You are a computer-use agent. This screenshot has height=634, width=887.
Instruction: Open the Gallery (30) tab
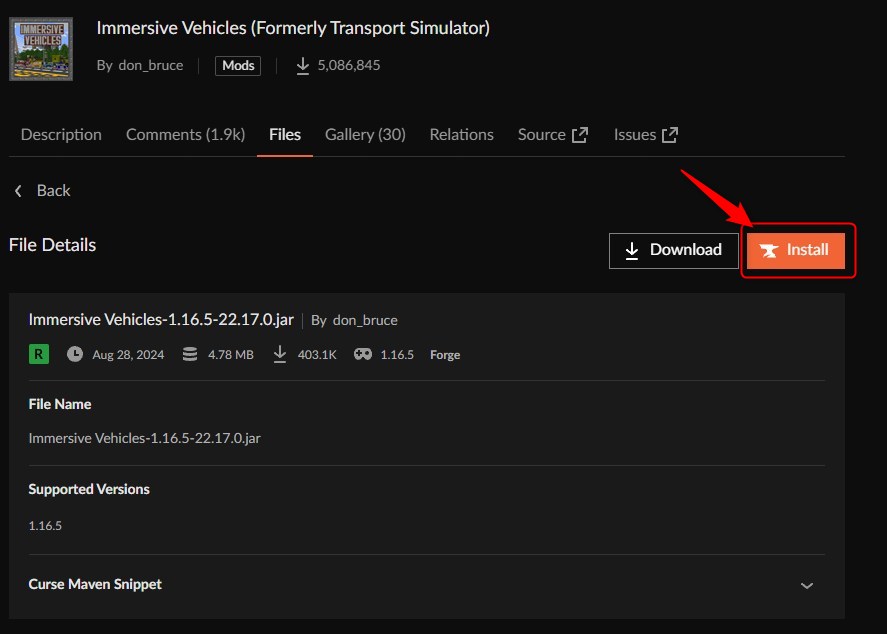(x=365, y=135)
